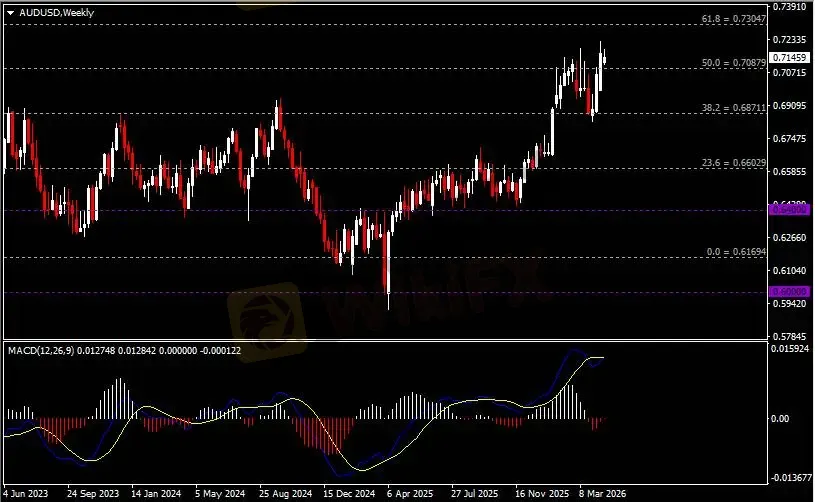Select the 23.6 = 0.66029 Fibonacci label
The height and width of the screenshot is (502, 815).
click(x=735, y=163)
